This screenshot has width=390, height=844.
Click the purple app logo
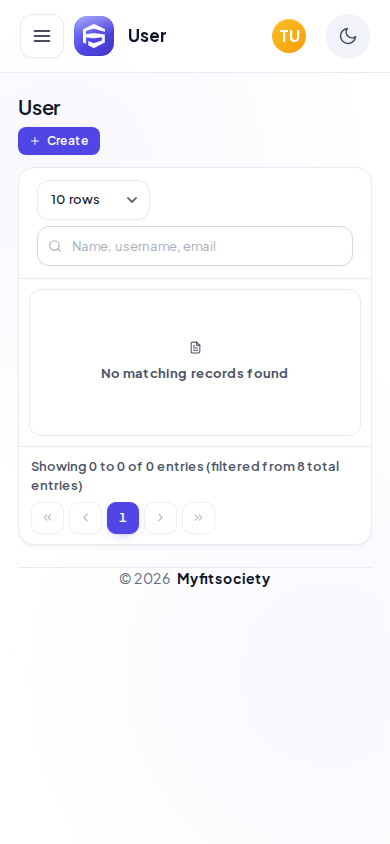[x=94, y=36]
